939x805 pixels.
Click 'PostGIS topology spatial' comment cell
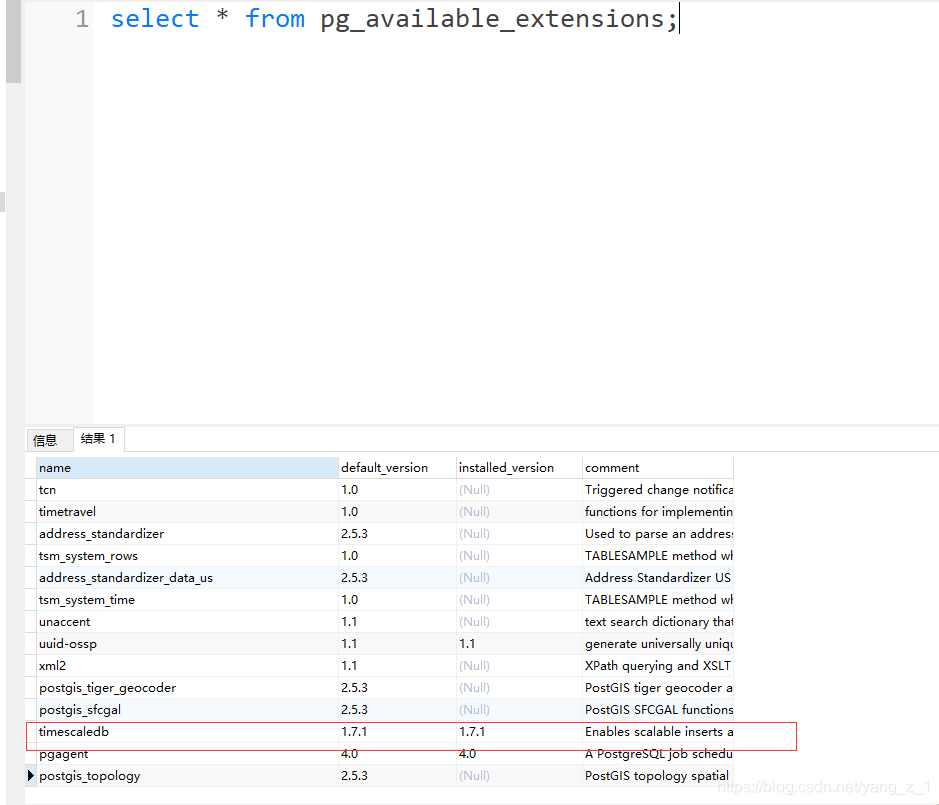pyautogui.click(x=658, y=776)
